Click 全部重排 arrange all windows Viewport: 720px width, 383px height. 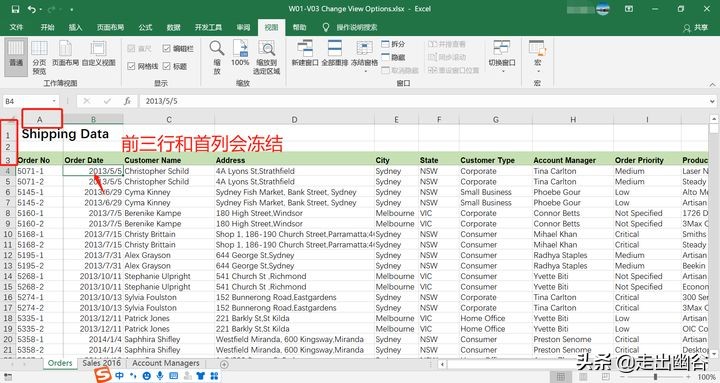(x=335, y=53)
